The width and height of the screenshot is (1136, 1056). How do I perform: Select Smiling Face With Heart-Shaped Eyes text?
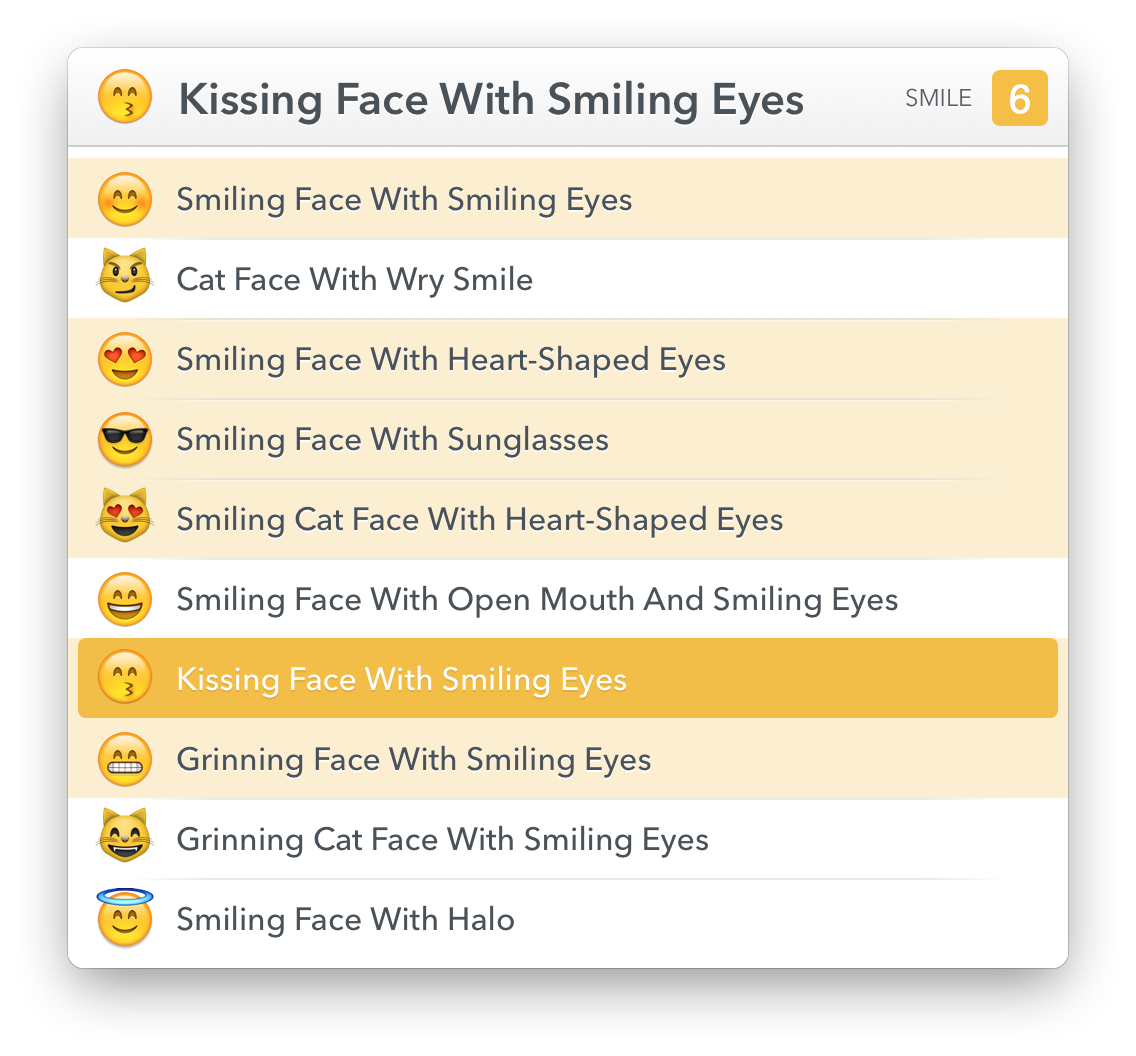[x=450, y=359]
